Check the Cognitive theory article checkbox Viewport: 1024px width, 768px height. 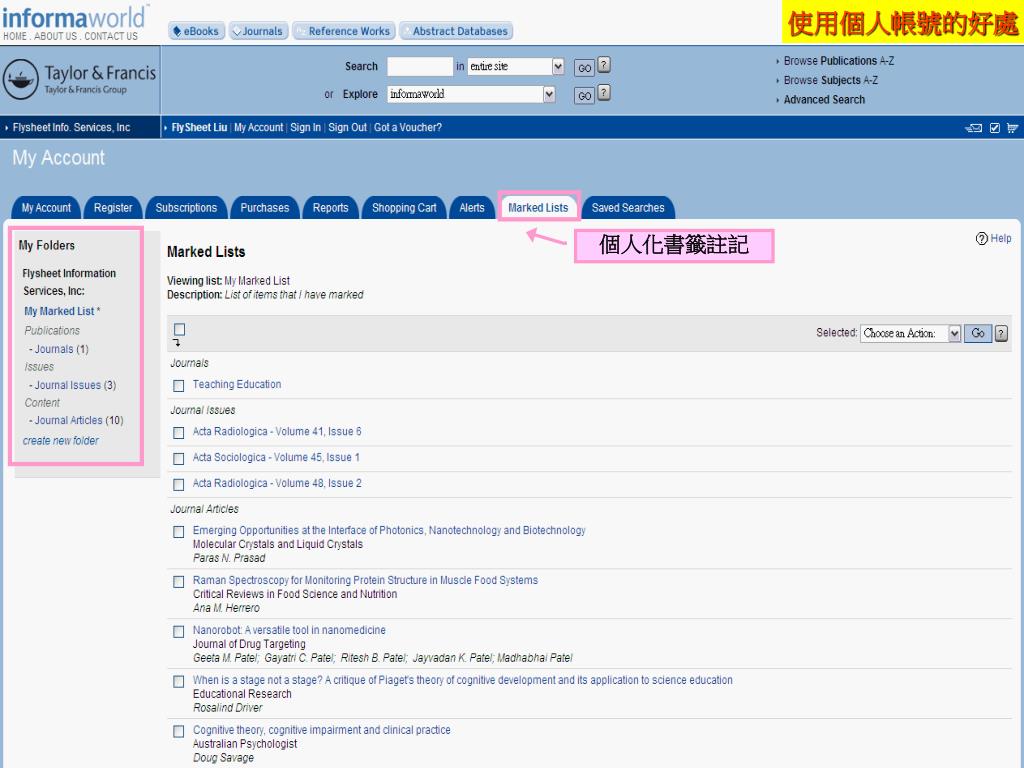click(x=178, y=732)
